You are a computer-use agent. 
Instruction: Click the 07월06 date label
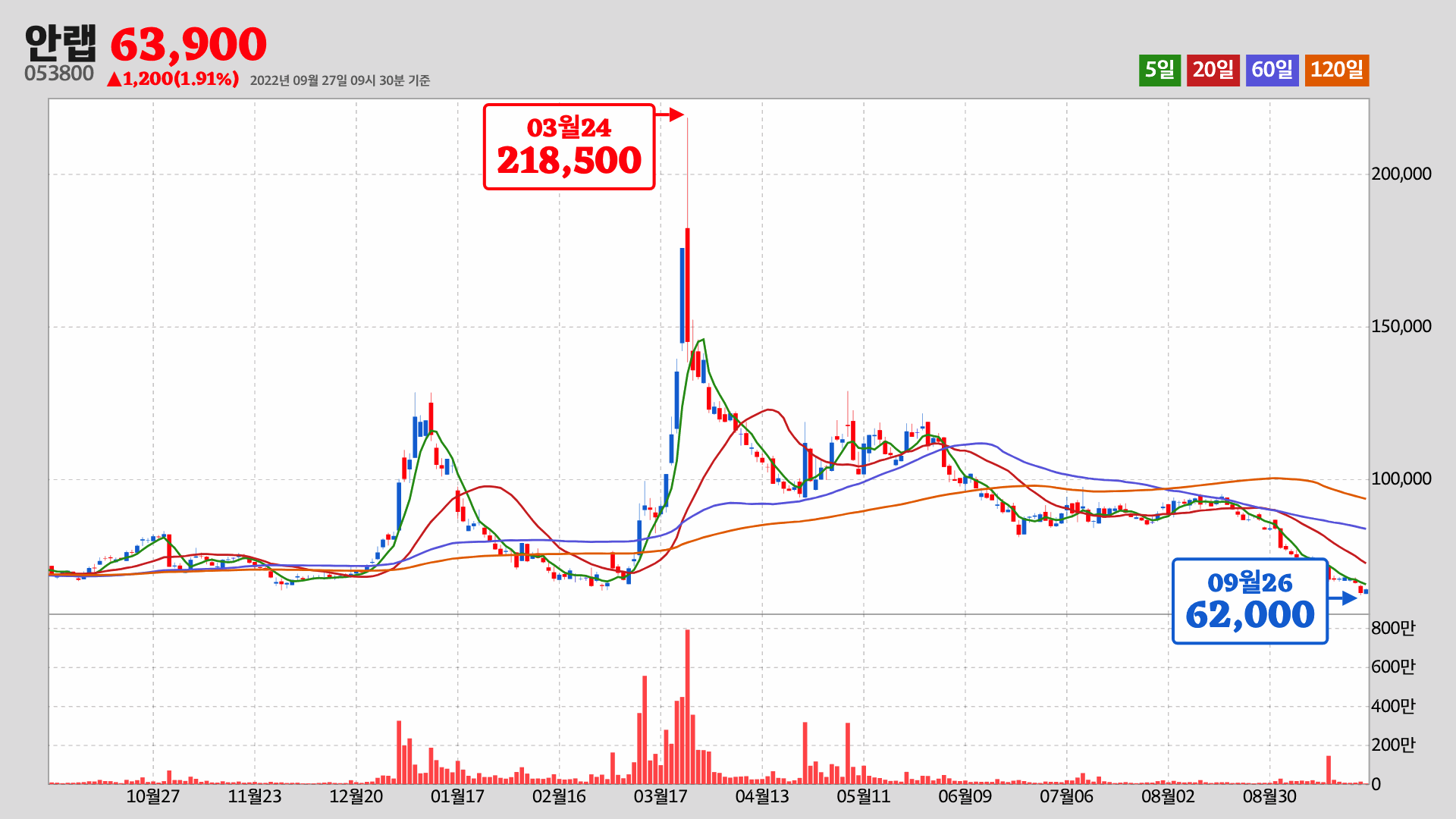(x=1067, y=796)
